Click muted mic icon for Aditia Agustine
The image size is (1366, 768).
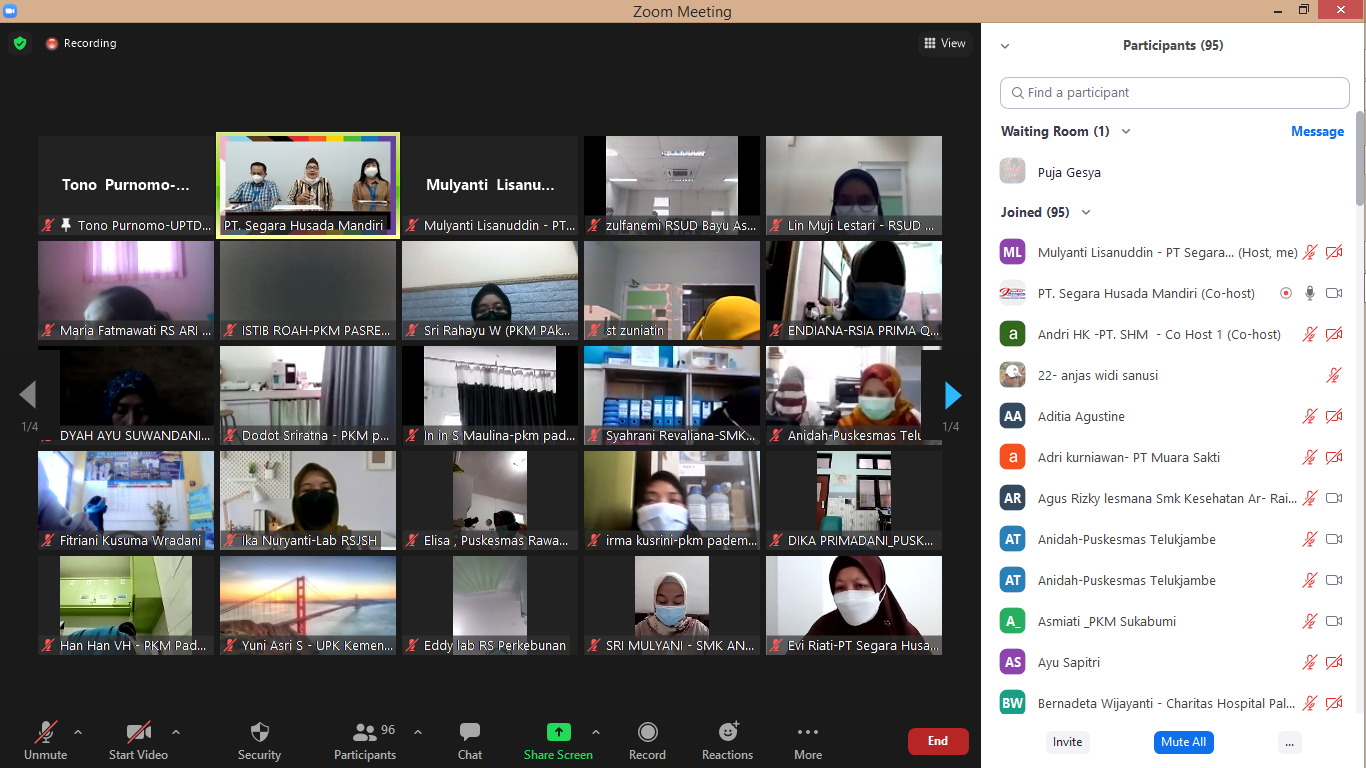coord(1310,416)
